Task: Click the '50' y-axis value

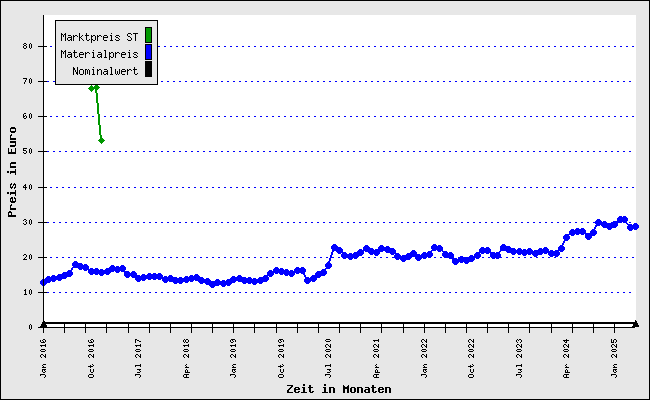Action: point(27,152)
